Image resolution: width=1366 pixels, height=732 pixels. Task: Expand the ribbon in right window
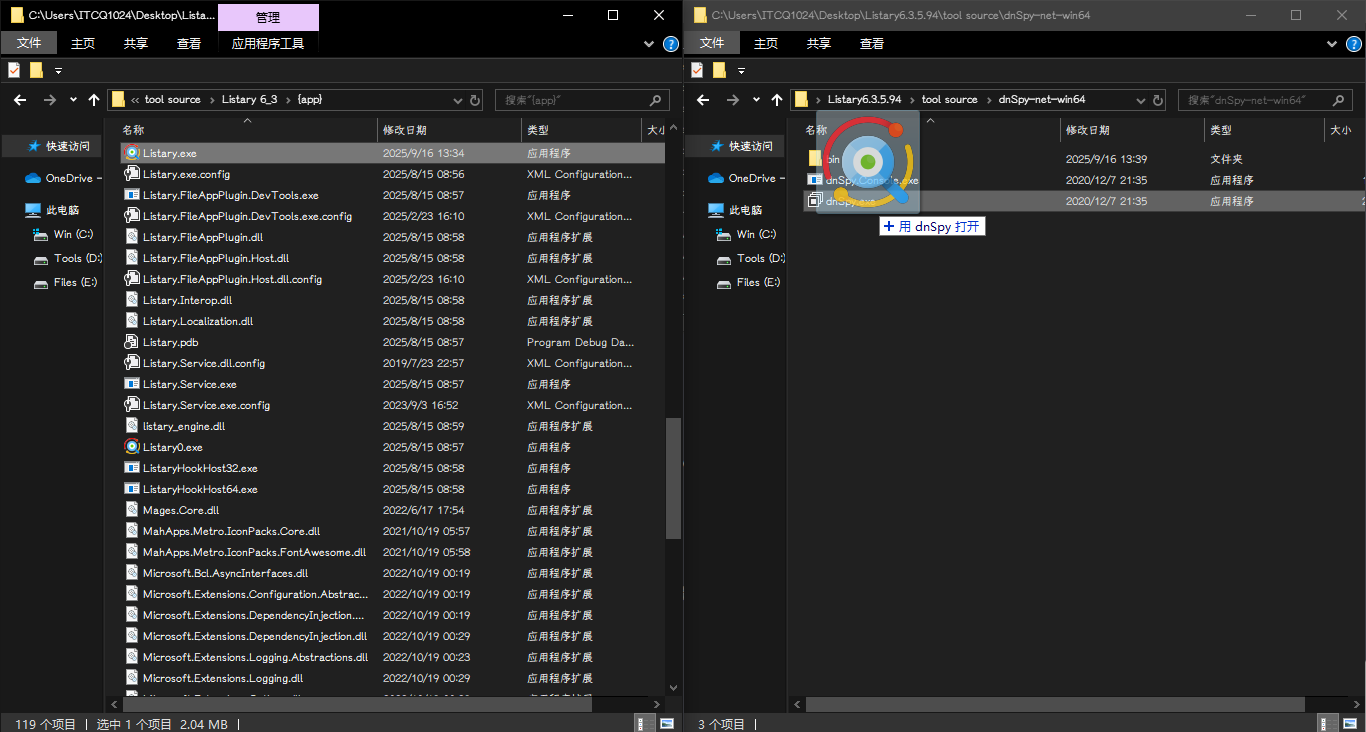(1331, 44)
